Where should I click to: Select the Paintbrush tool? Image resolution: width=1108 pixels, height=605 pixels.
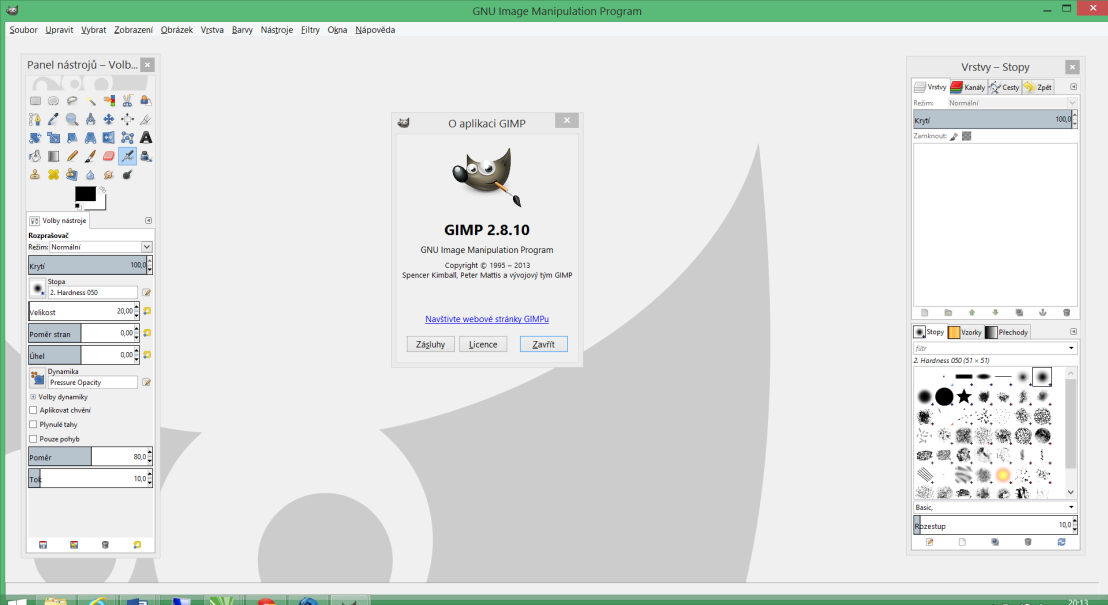click(90, 155)
